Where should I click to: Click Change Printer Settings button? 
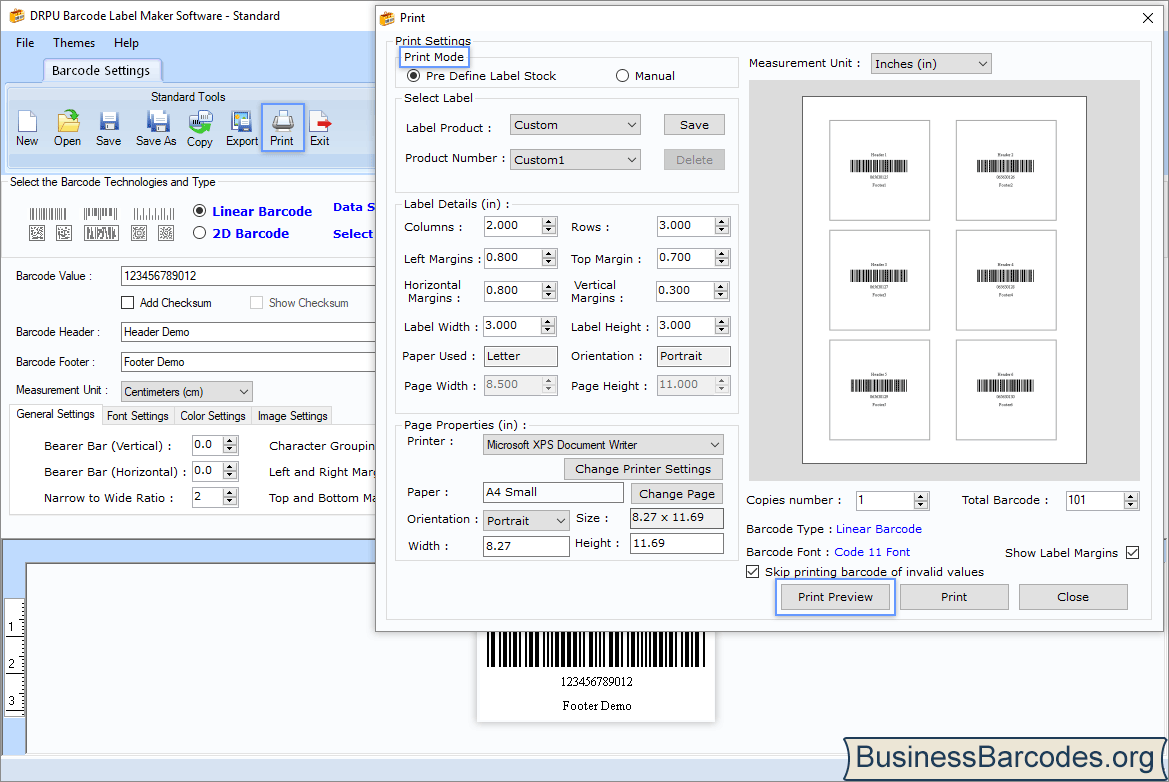pos(643,469)
